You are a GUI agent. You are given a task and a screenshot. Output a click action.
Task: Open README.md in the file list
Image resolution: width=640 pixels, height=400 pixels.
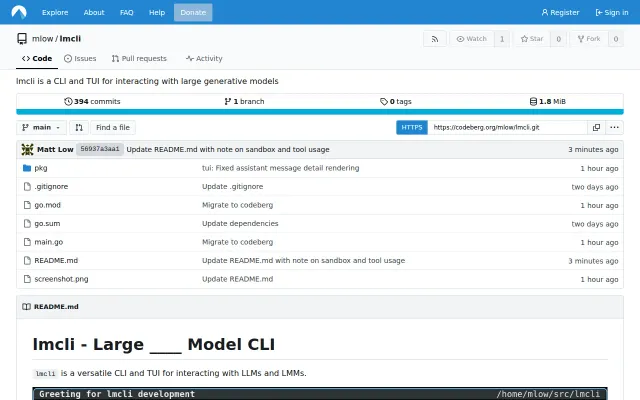point(56,260)
